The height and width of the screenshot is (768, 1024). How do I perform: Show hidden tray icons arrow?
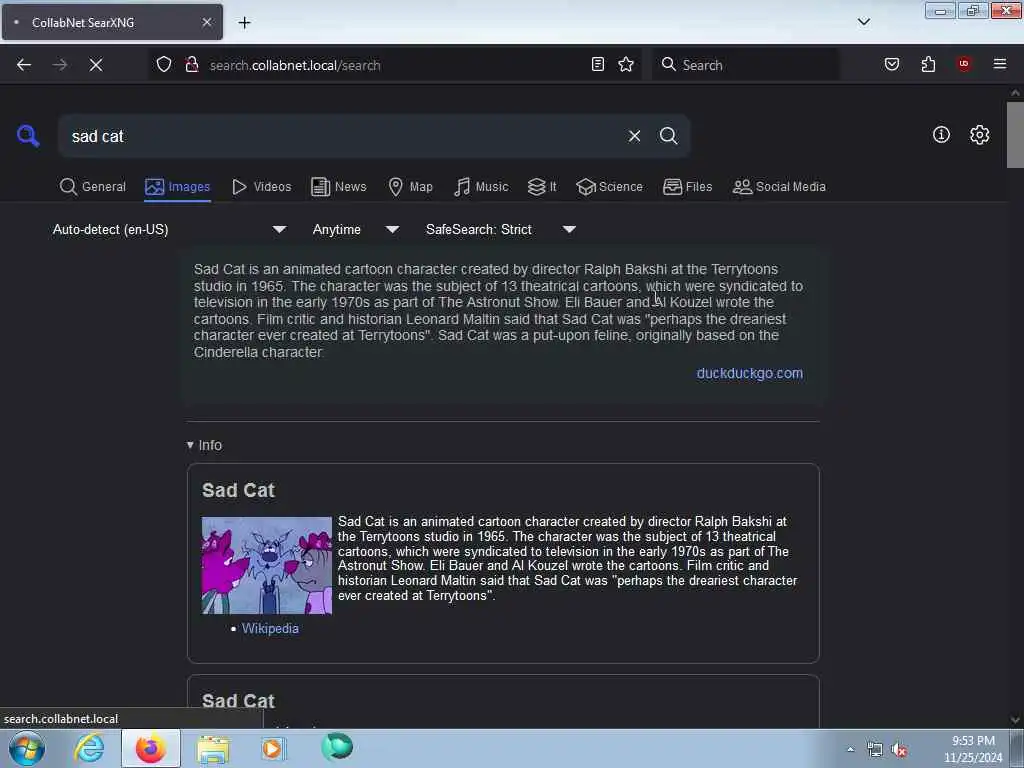click(x=850, y=750)
